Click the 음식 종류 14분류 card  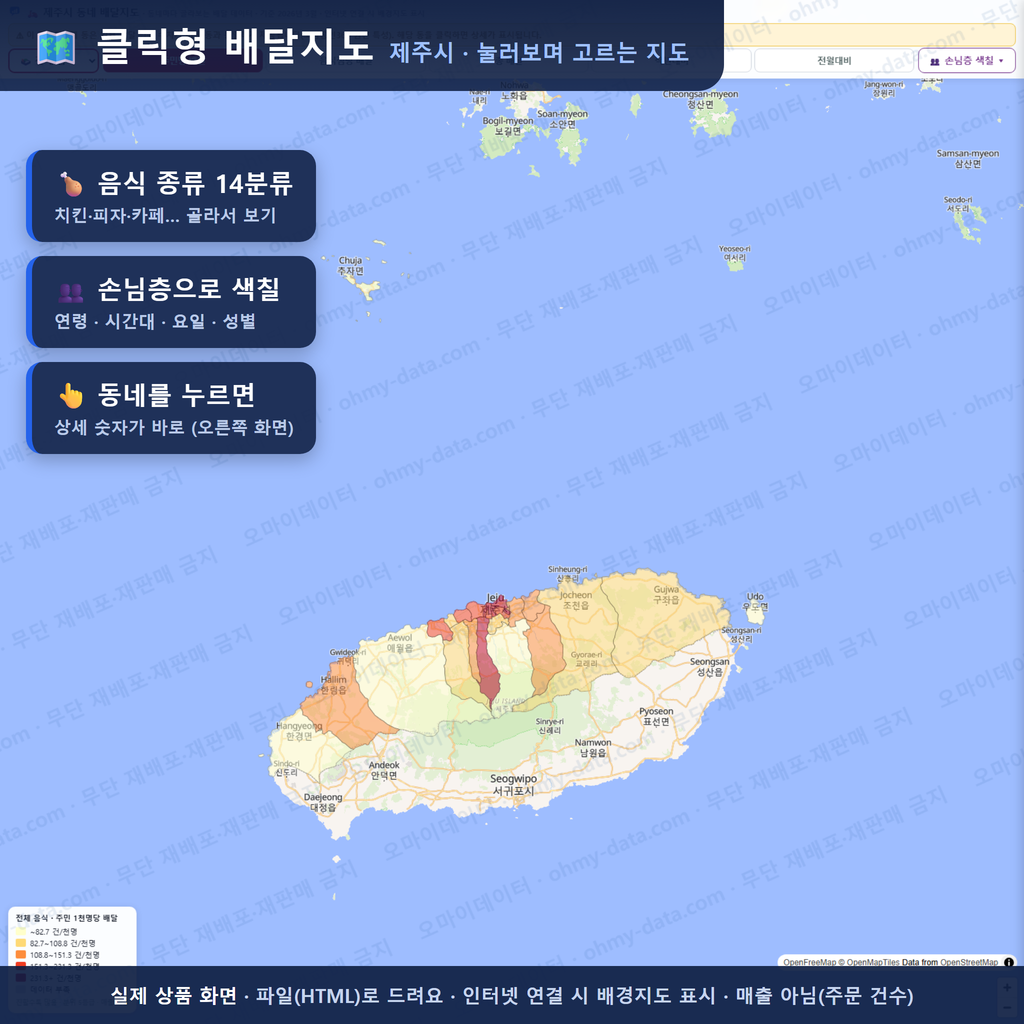[172, 196]
